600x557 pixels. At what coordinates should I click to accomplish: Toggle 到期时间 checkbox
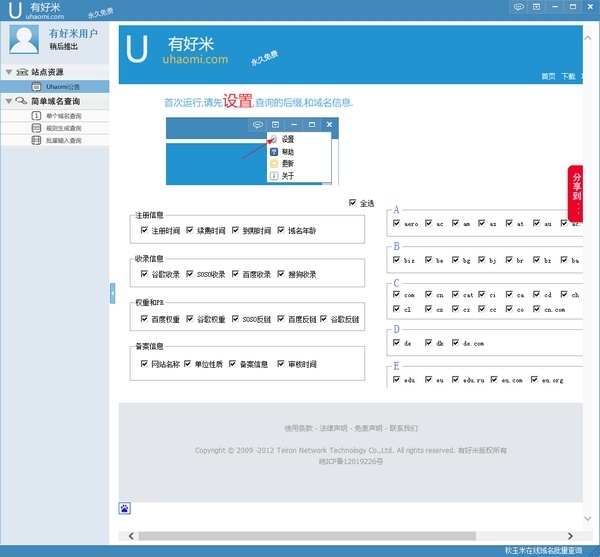[x=235, y=230]
